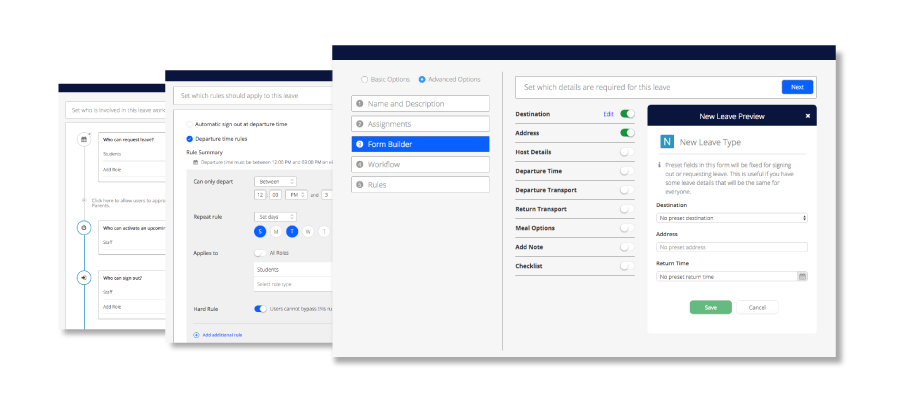Select the Advanced Options radio button
Screen dimensions: 900x393
pos(422,80)
